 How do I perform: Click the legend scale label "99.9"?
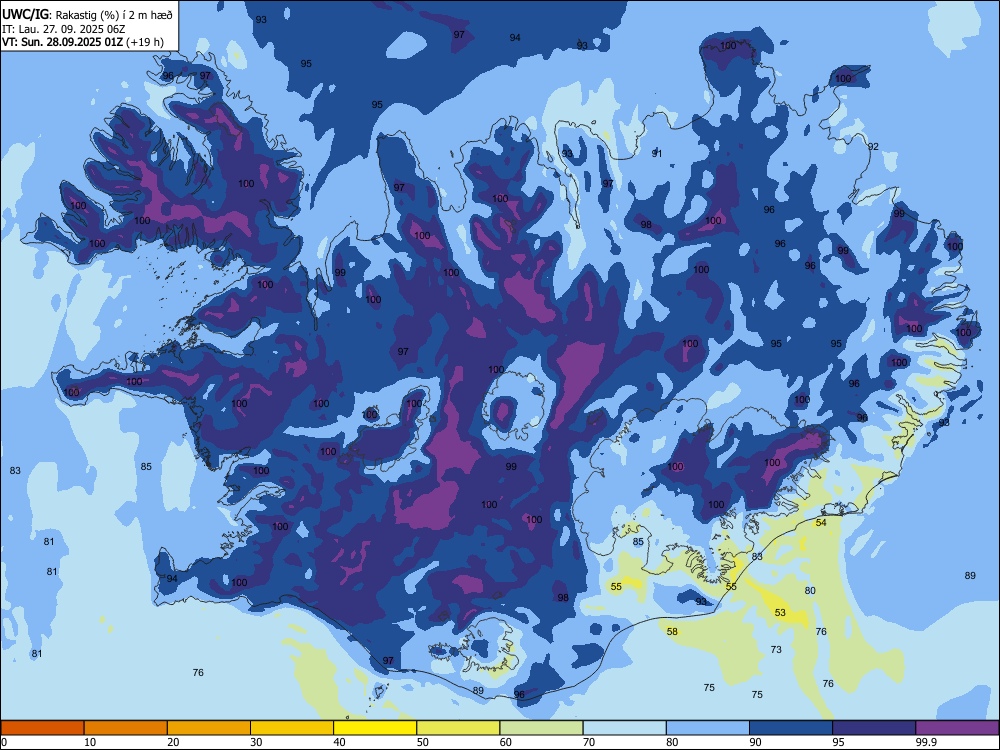[925, 742]
